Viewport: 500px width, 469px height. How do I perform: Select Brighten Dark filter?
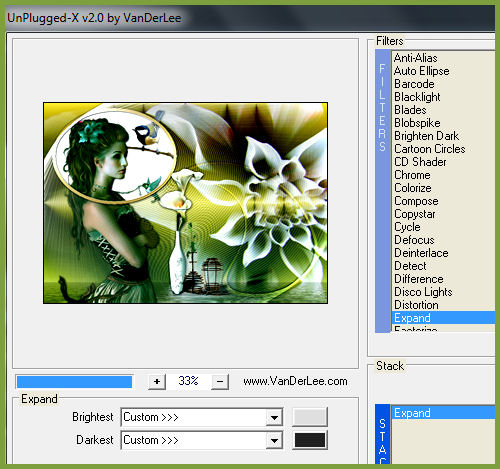coord(443,136)
